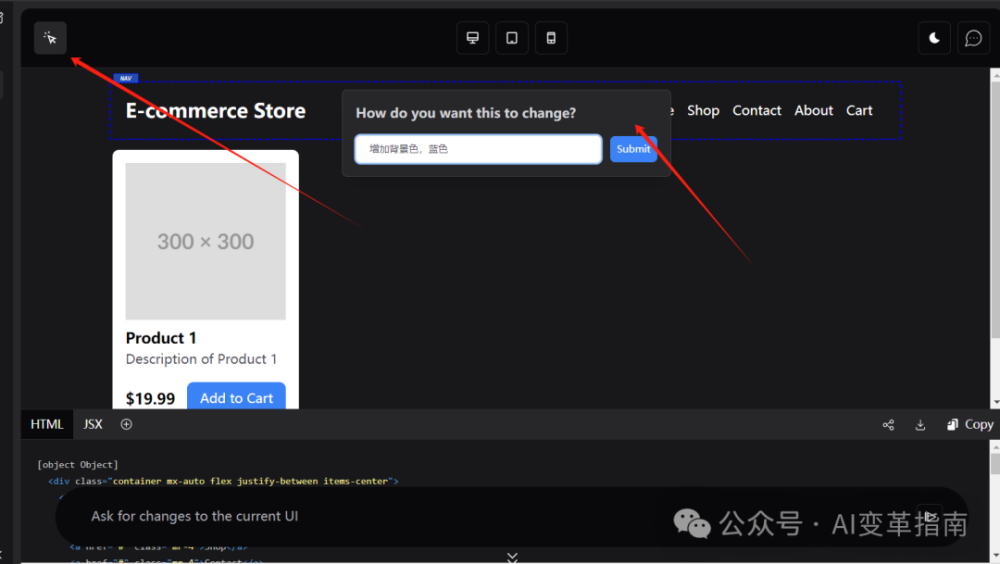Toggle dark mode with moon icon
The height and width of the screenshot is (564, 1000).
(x=934, y=38)
